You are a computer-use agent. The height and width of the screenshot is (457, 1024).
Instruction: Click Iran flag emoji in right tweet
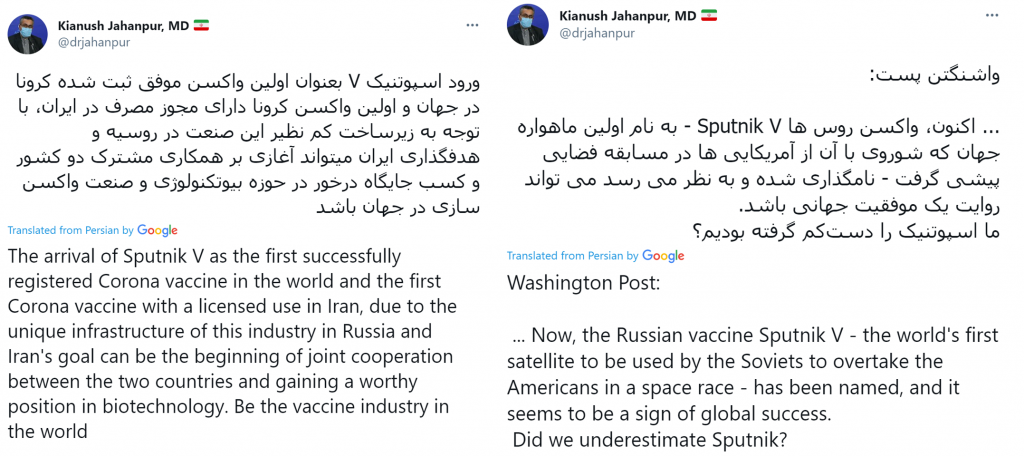point(709,16)
